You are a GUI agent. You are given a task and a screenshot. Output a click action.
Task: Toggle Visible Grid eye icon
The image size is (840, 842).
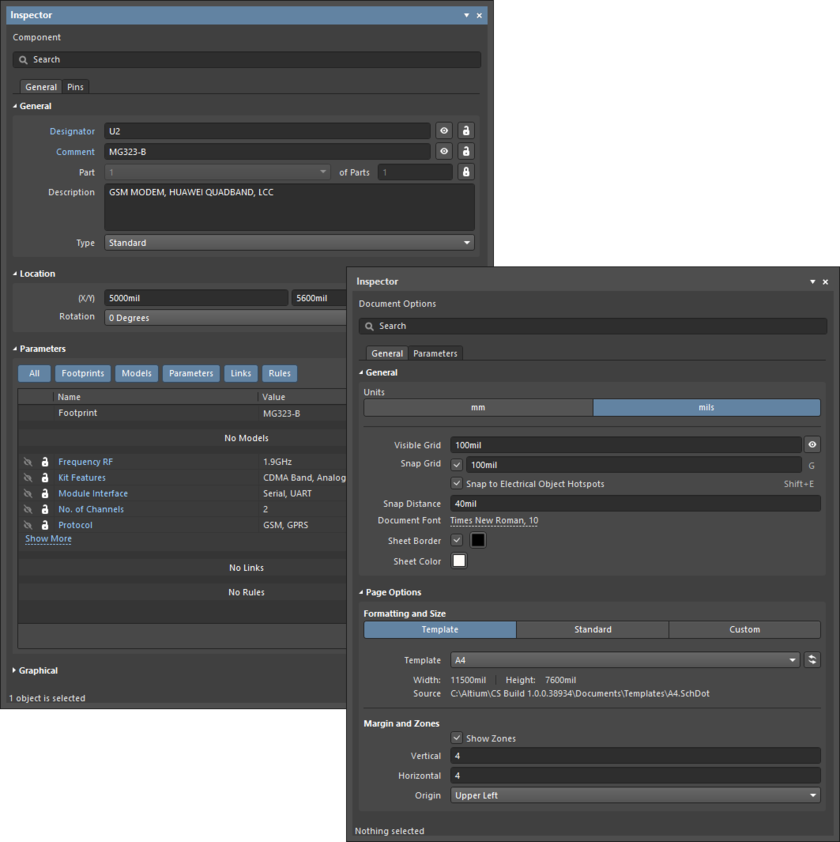click(812, 445)
